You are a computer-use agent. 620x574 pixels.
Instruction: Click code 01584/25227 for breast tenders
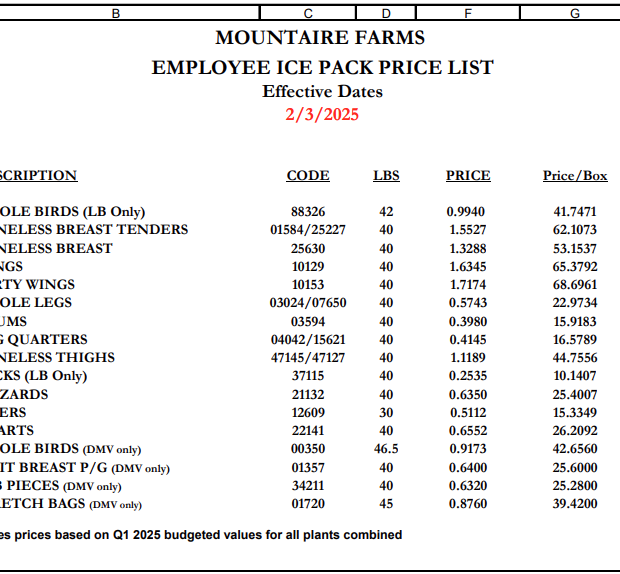[308, 230]
